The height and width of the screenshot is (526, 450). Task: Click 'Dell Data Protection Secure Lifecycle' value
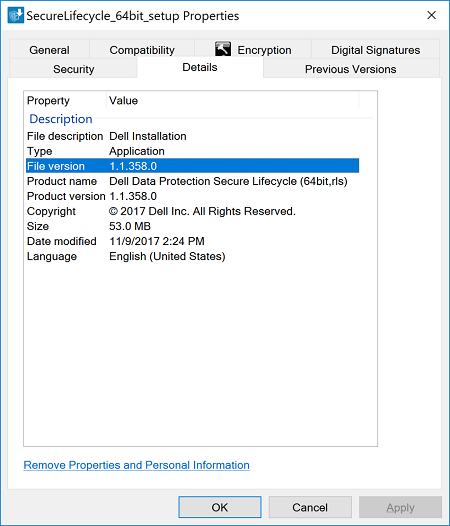tap(229, 181)
